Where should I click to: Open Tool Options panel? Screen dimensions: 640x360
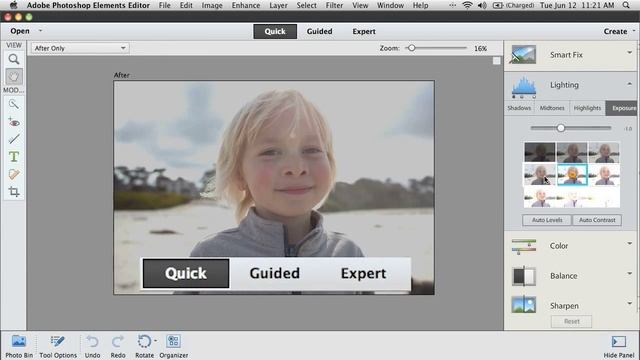58,347
